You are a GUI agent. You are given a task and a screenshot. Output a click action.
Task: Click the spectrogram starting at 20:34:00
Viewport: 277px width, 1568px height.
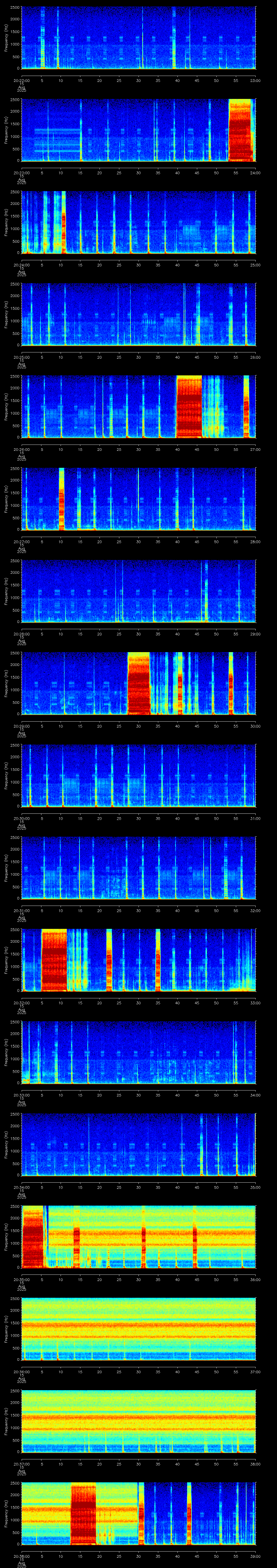pos(138,1144)
